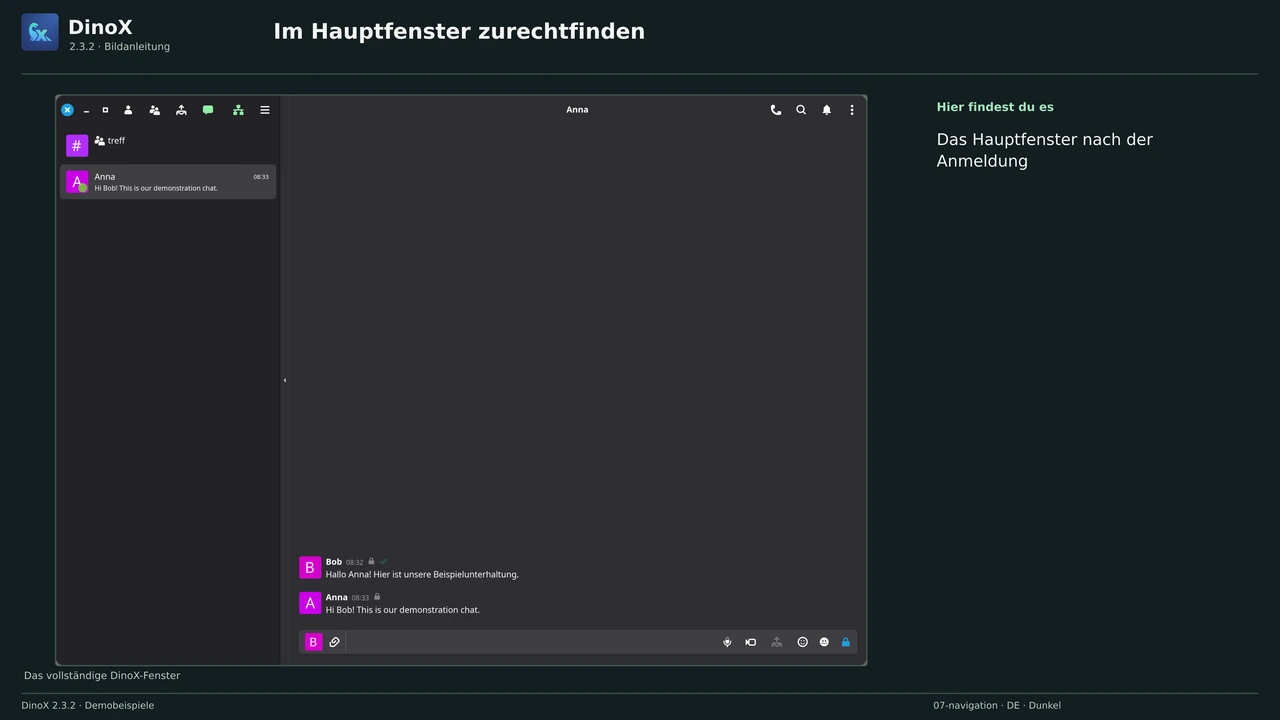This screenshot has width=1280, height=720.
Task: Click the lock icon on Anna's message
Action: point(377,597)
